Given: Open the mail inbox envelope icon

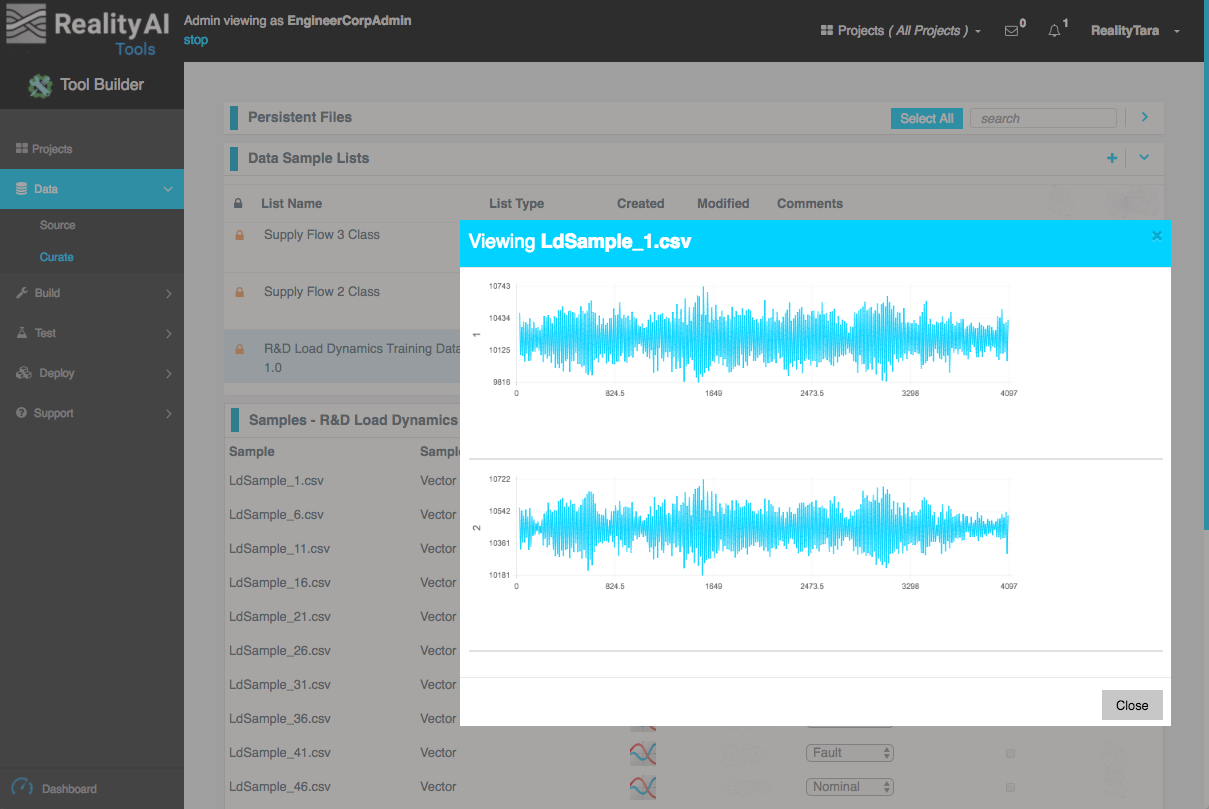Looking at the screenshot, I should point(1012,31).
